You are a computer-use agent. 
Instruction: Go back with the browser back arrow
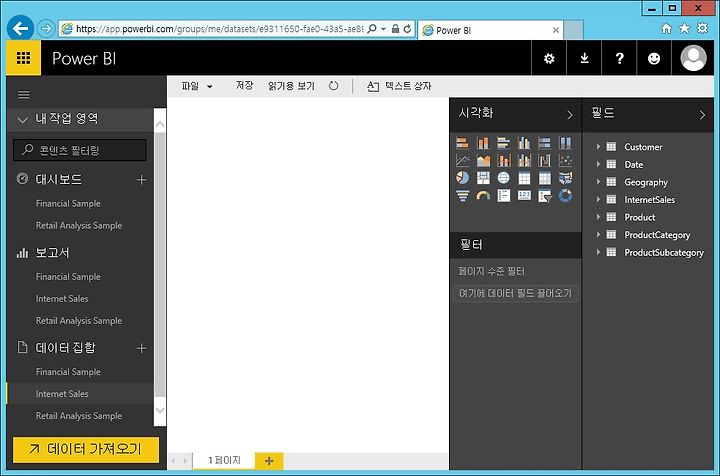[20, 28]
